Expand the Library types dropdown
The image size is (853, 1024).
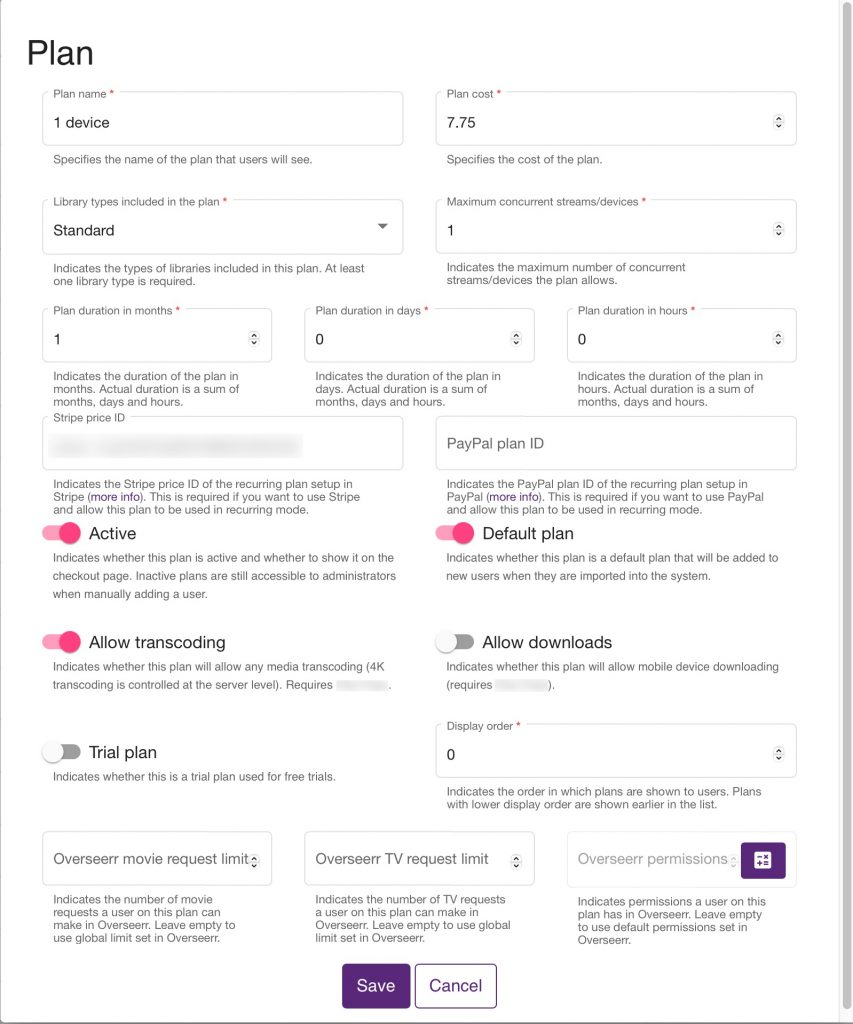(382, 228)
